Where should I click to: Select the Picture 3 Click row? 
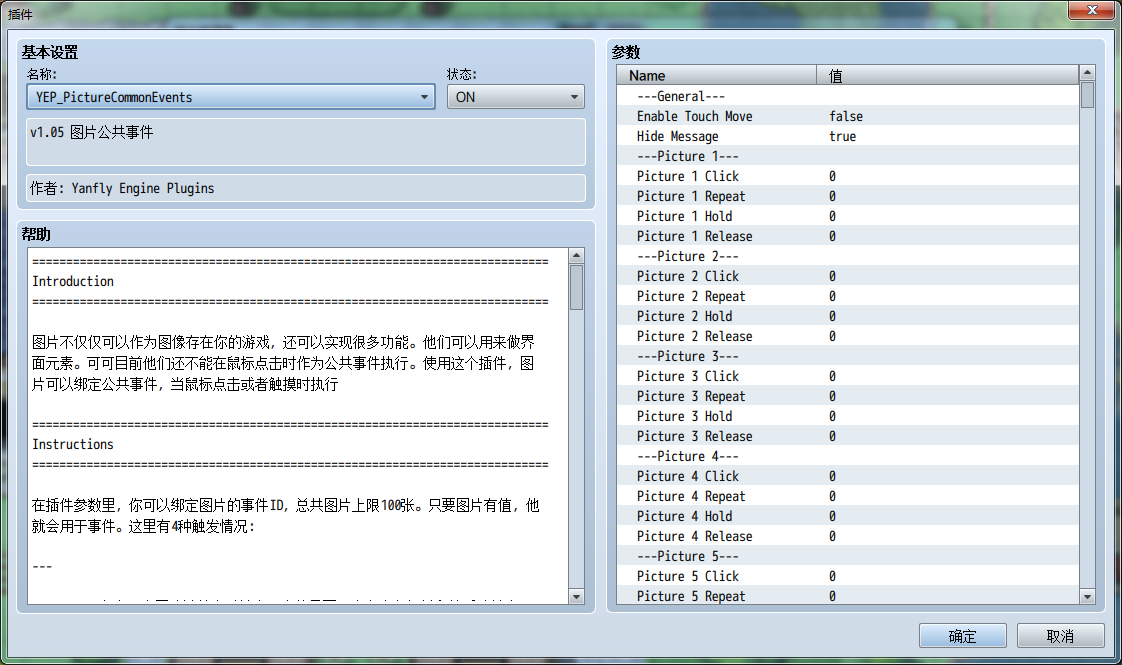click(x=848, y=377)
